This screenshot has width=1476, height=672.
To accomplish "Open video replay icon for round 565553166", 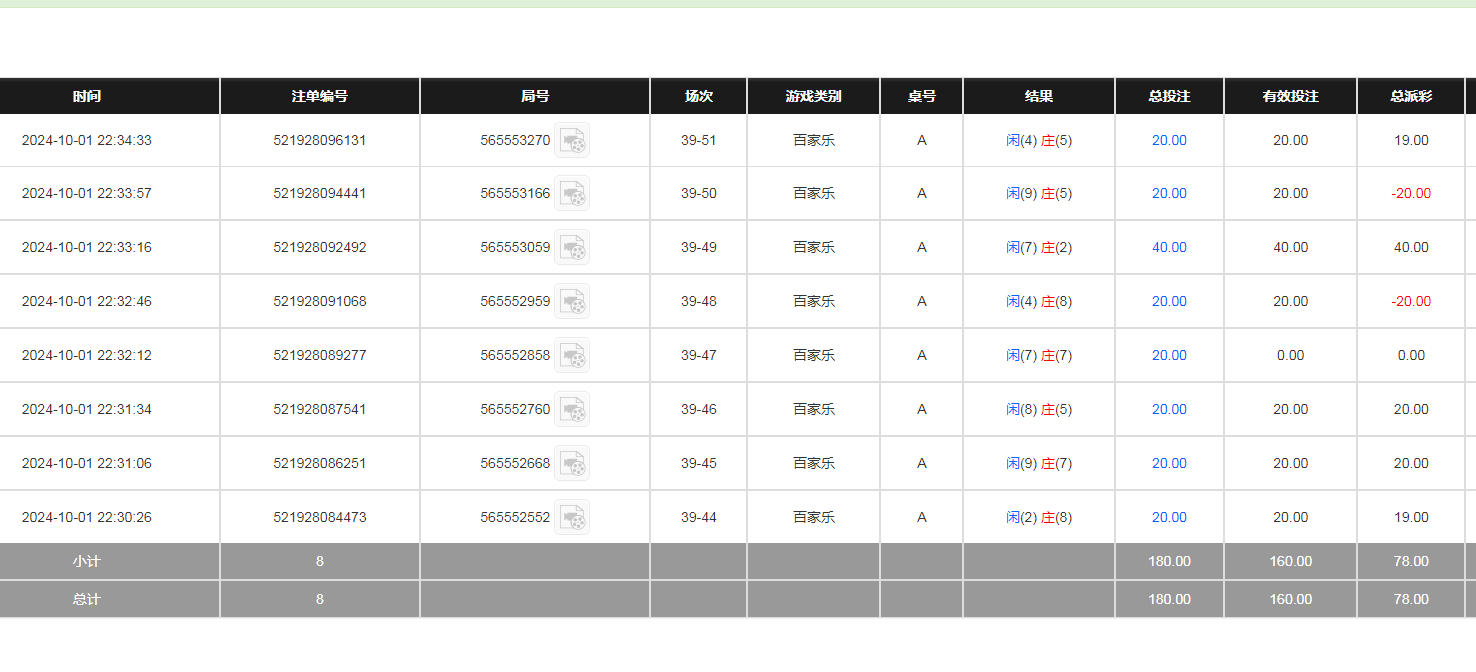I will [572, 194].
